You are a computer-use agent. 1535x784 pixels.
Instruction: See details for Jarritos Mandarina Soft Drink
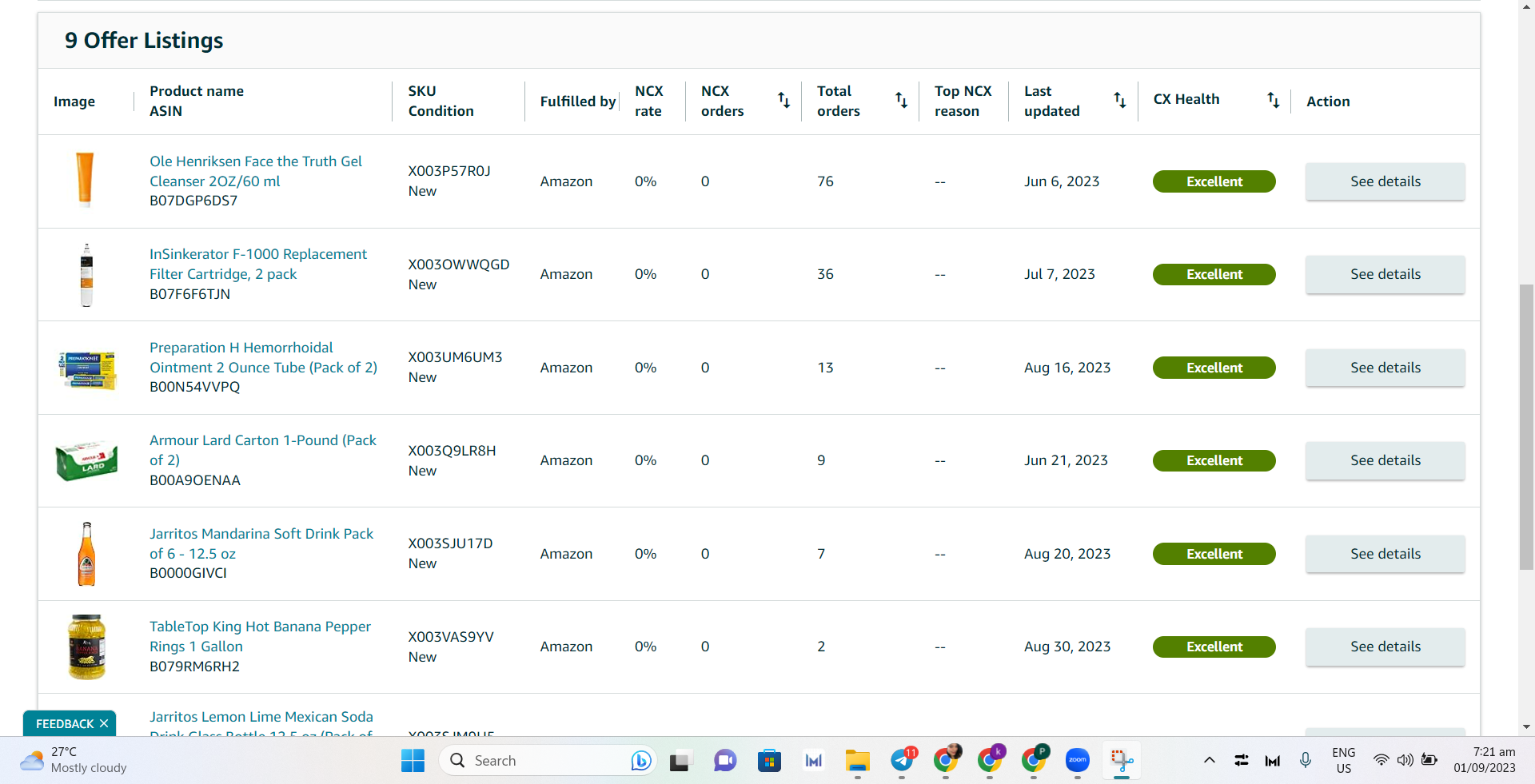point(1385,554)
